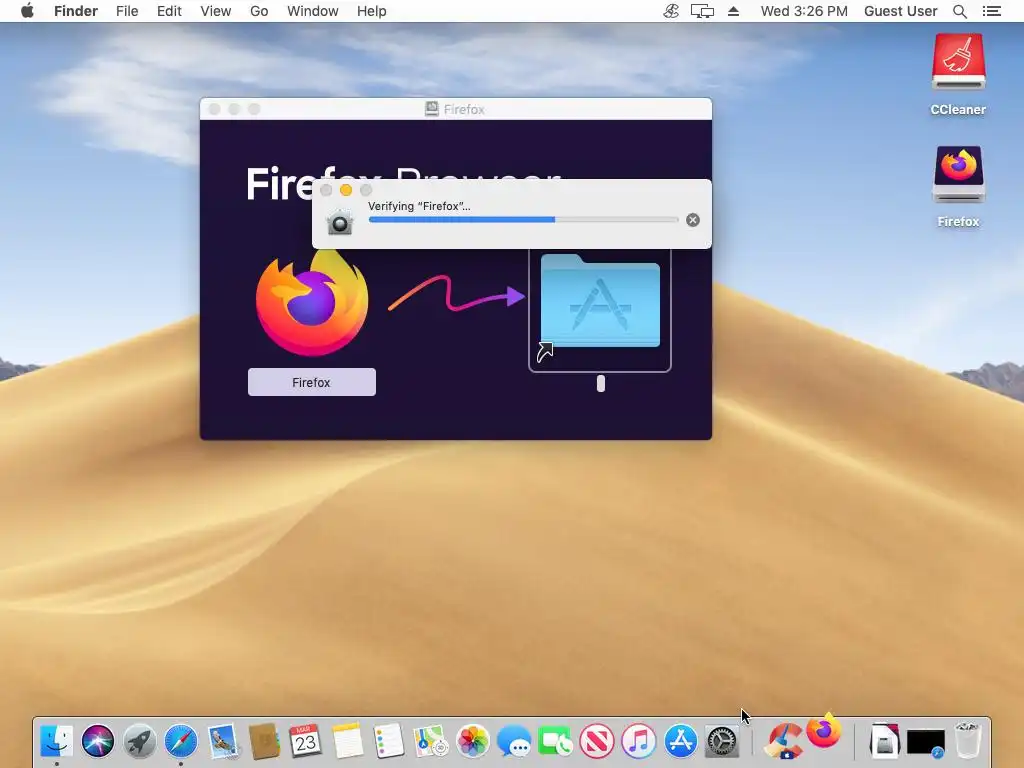1024x768 pixels.
Task: Open the display mirroring menu bar icon
Action: pyautogui.click(x=702, y=11)
